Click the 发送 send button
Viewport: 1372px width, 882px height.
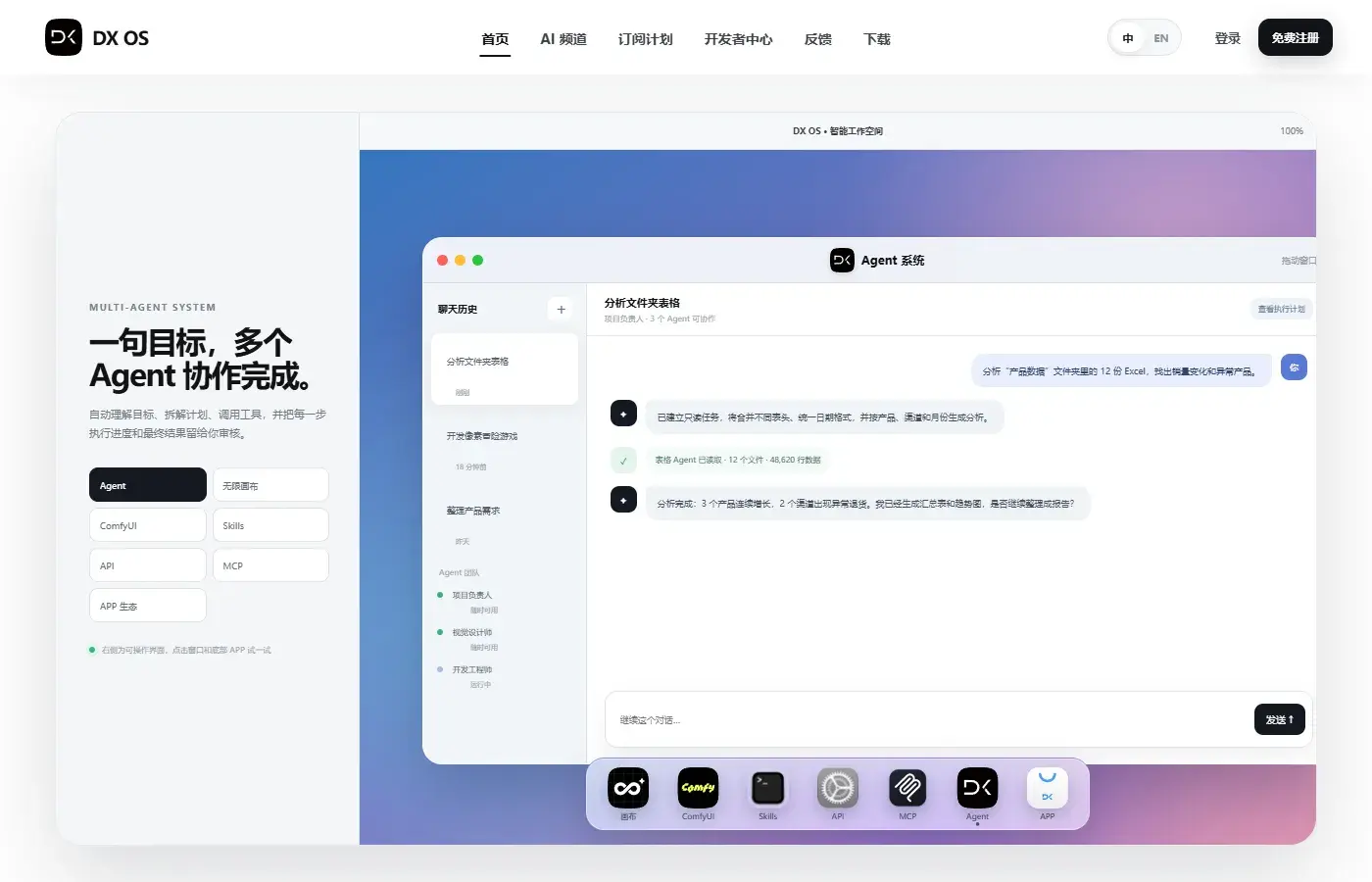1280,719
